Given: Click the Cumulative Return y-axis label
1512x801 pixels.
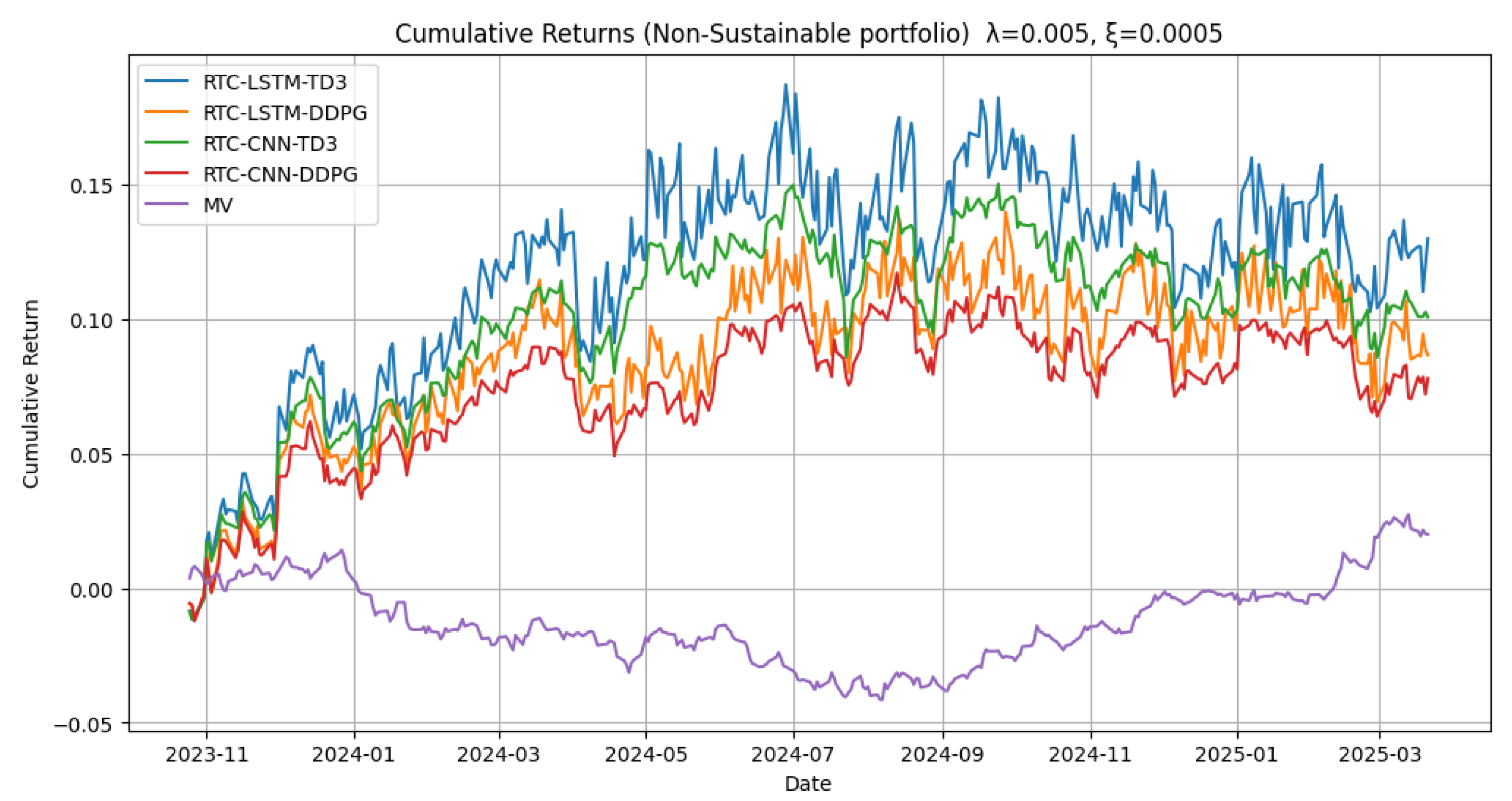Looking at the screenshot, I should pos(30,393).
